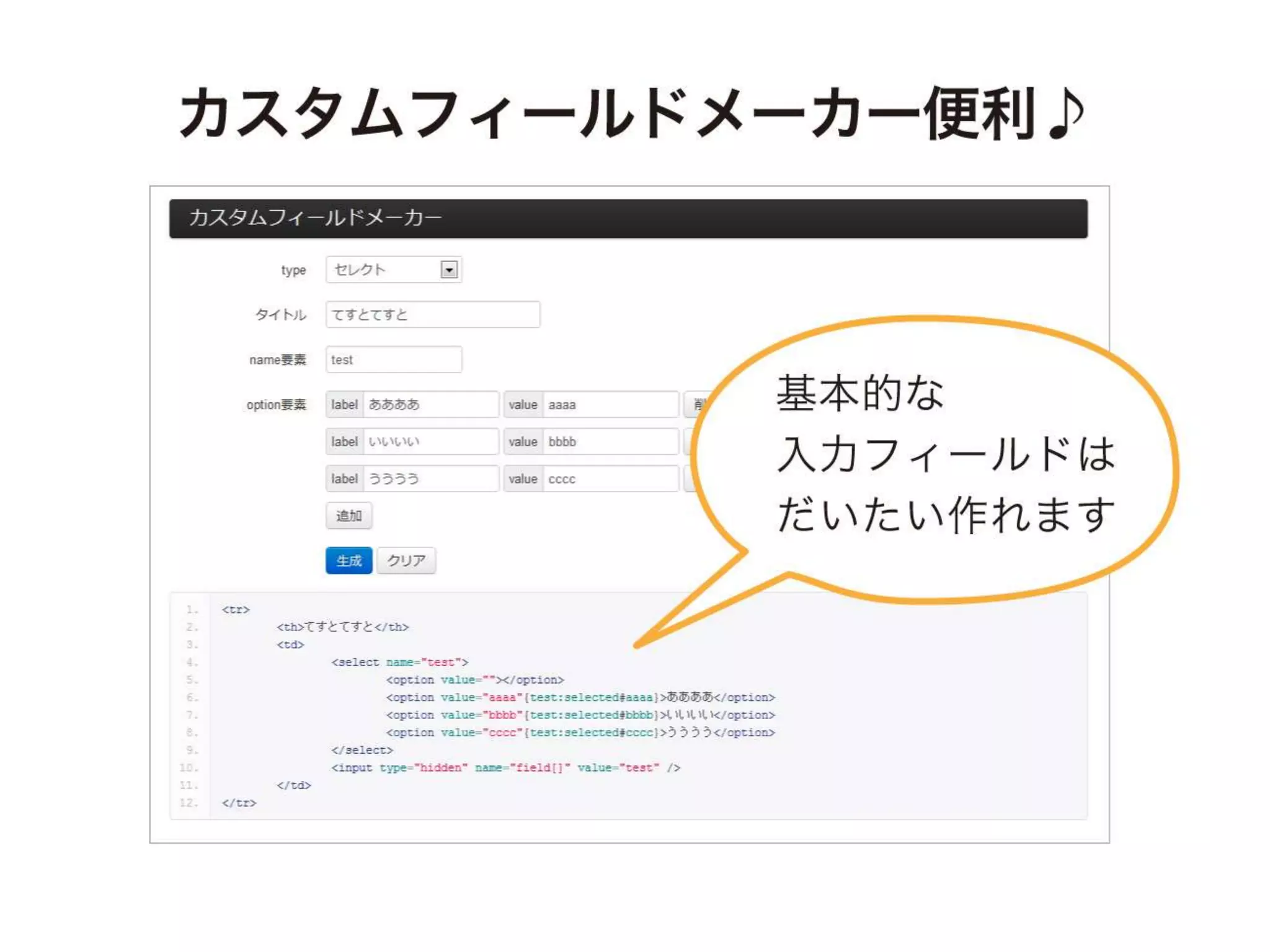
Task: Edit the value field containing bbbb
Action: coord(611,441)
